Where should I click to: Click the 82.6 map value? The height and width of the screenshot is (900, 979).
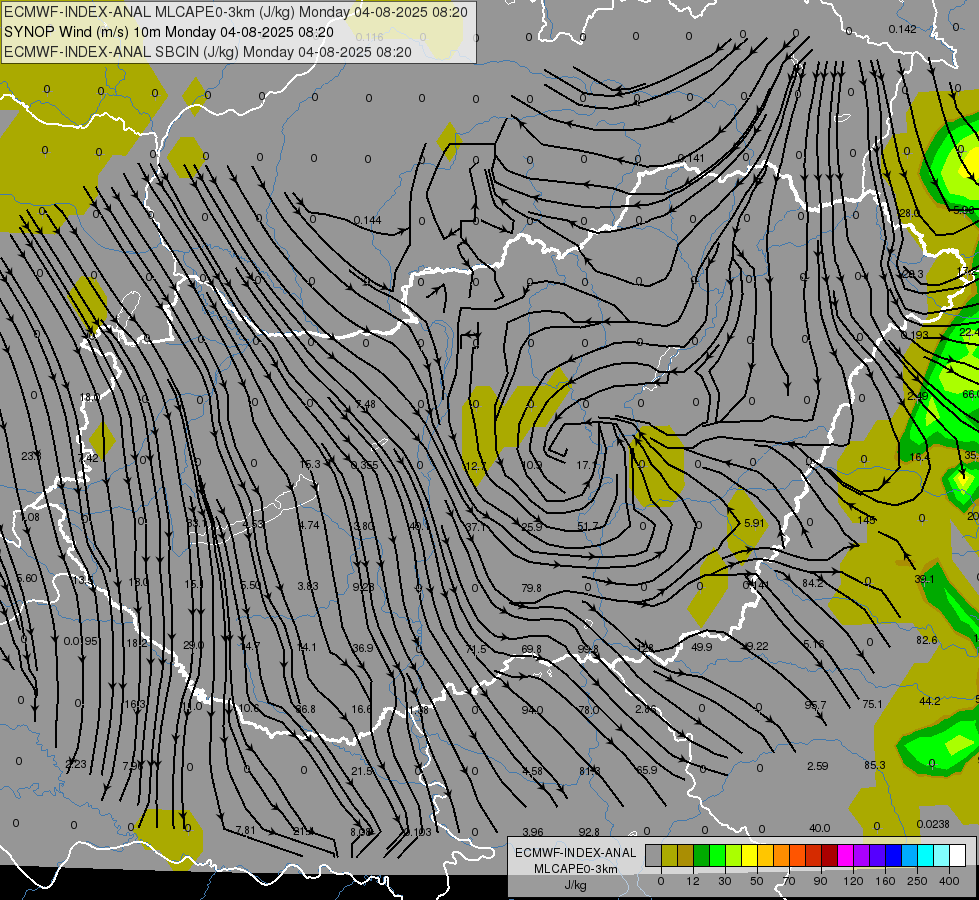(927, 640)
